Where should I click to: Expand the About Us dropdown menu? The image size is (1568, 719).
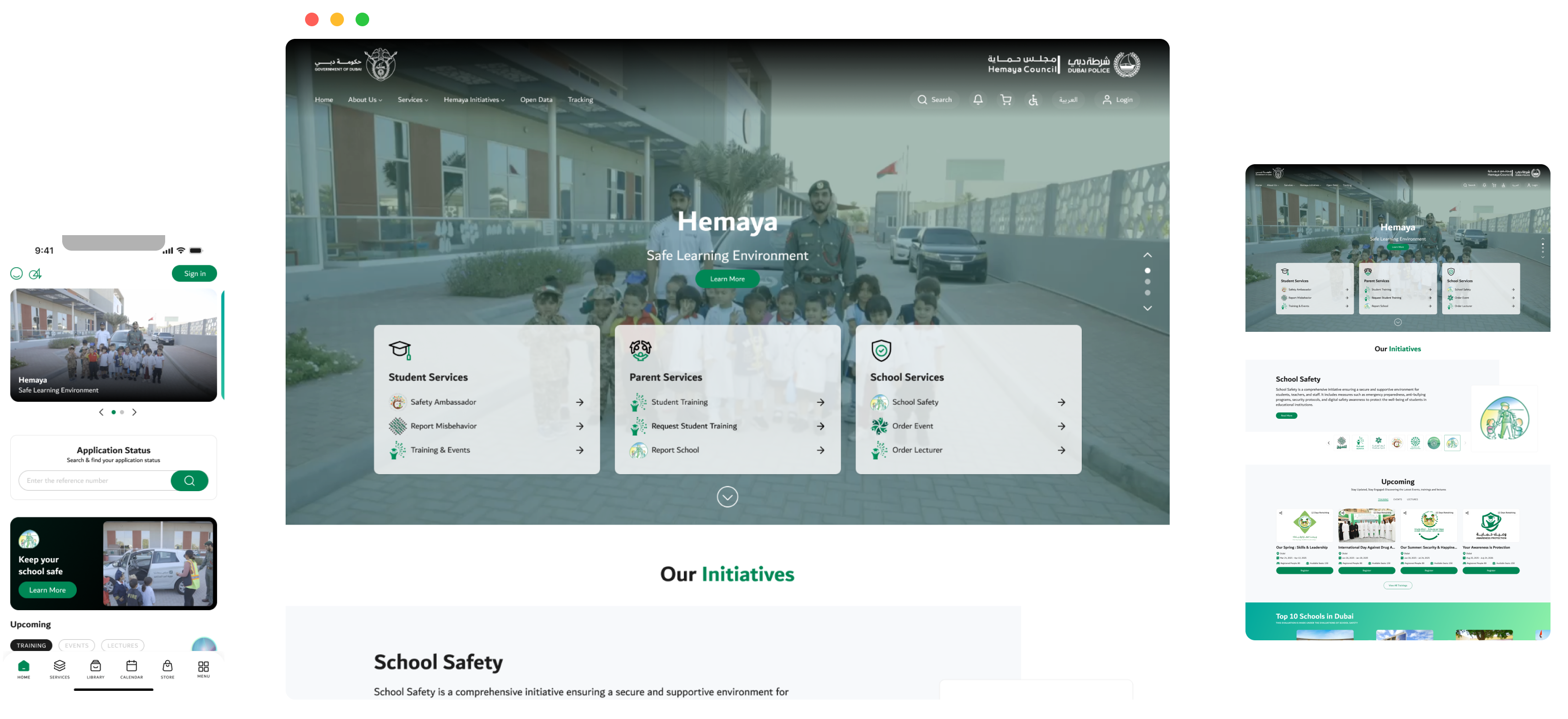pyautogui.click(x=365, y=100)
